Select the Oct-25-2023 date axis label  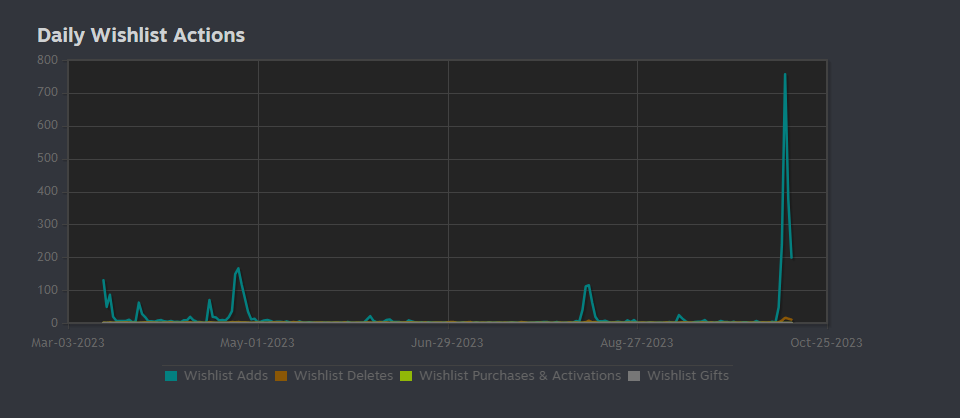[826, 343]
